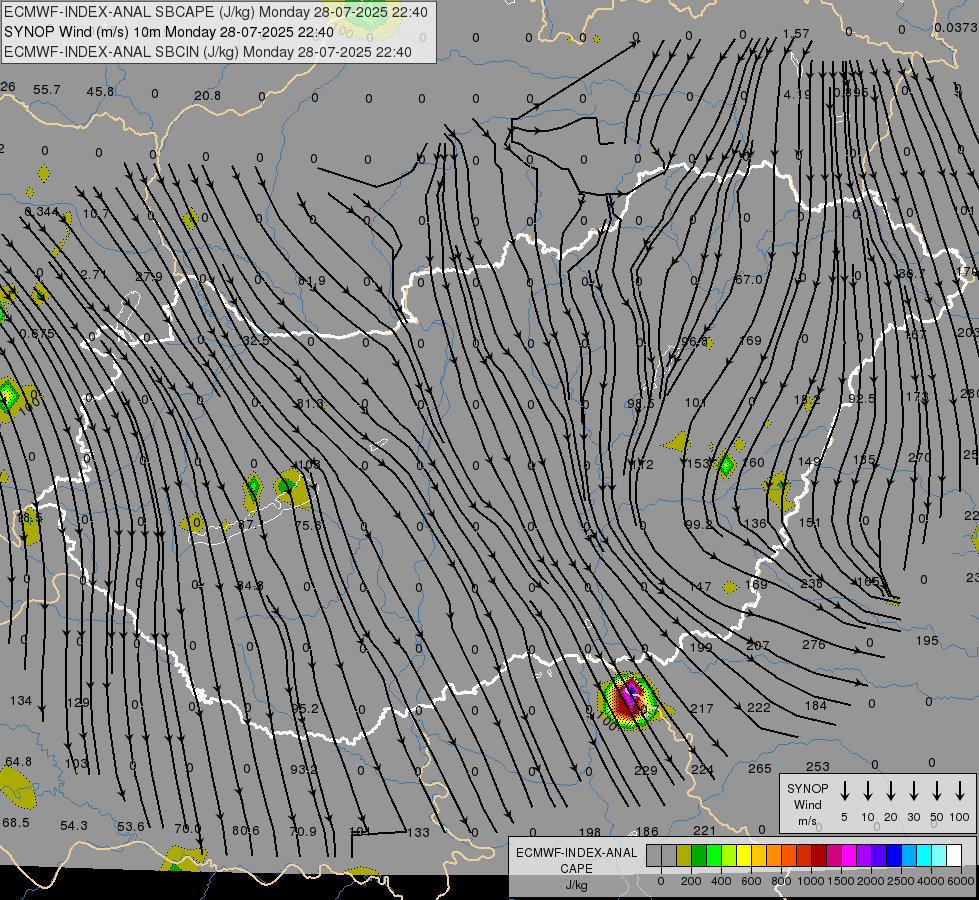Click the map value '93.2'
The image size is (979, 900).
click(304, 769)
